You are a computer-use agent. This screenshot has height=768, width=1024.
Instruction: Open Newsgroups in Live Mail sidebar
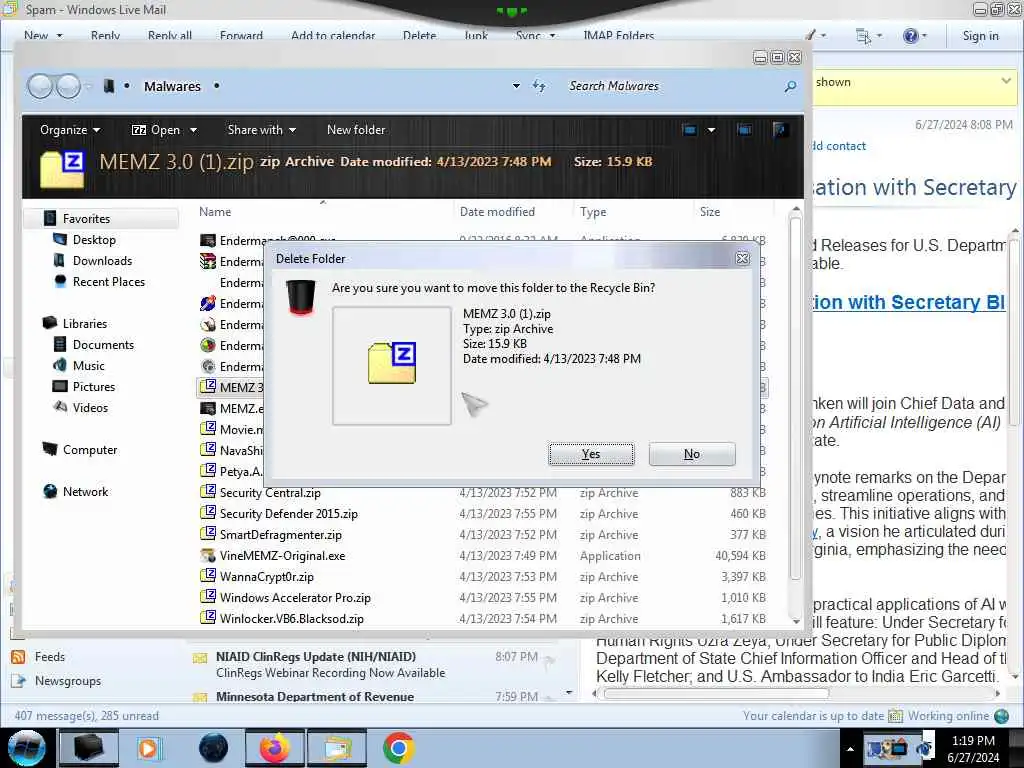point(68,680)
